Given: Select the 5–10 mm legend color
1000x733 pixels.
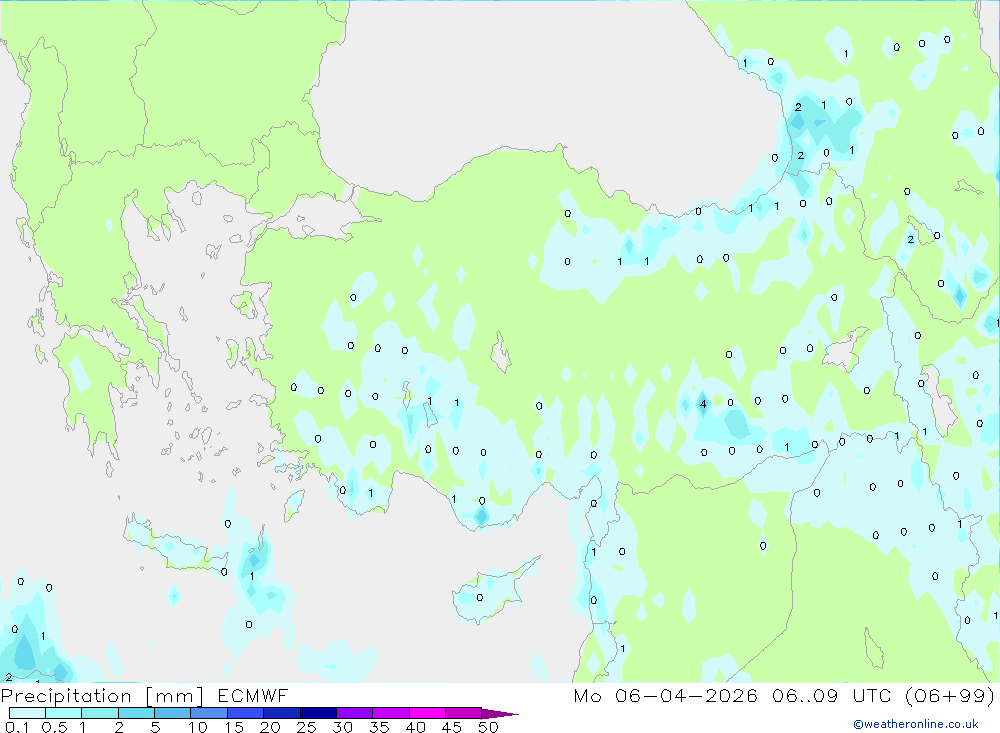Looking at the screenshot, I should pyautogui.click(x=173, y=713).
